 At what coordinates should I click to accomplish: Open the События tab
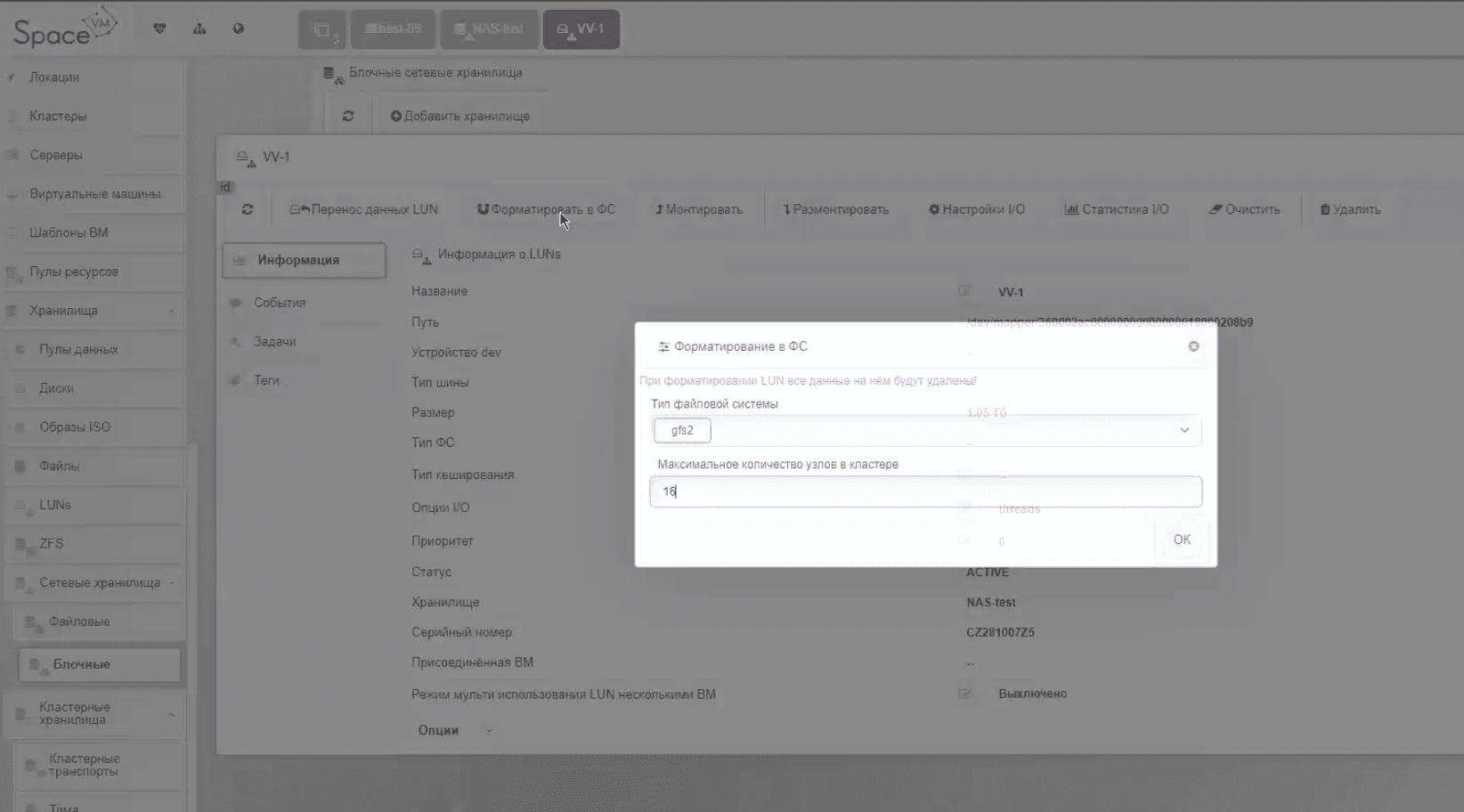coord(280,303)
